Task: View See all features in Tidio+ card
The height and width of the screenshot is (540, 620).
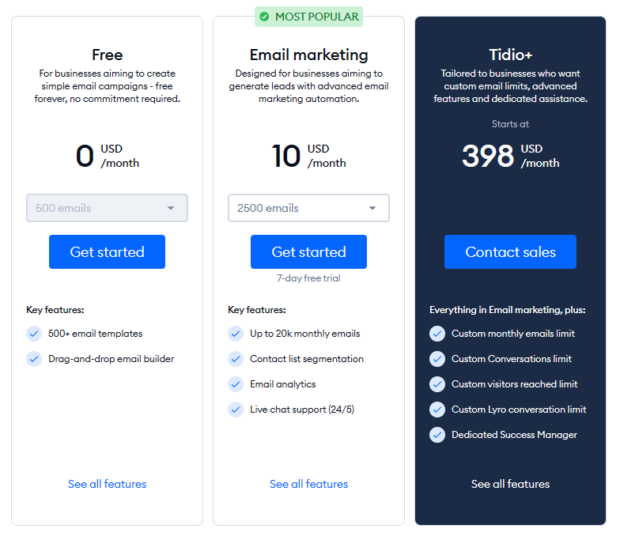Action: (x=510, y=484)
